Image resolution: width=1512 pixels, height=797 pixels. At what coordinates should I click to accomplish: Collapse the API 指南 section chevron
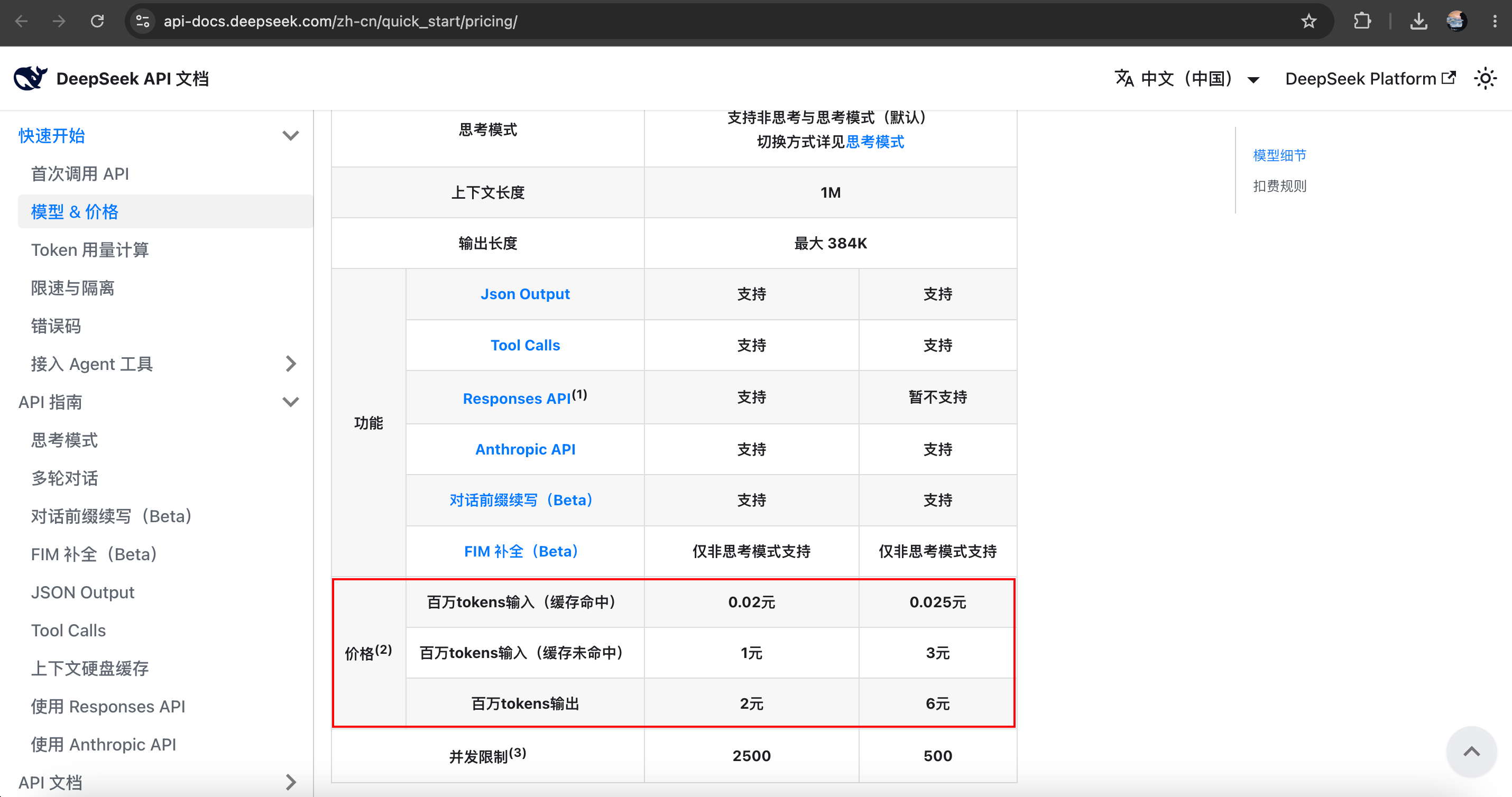pyautogui.click(x=291, y=402)
